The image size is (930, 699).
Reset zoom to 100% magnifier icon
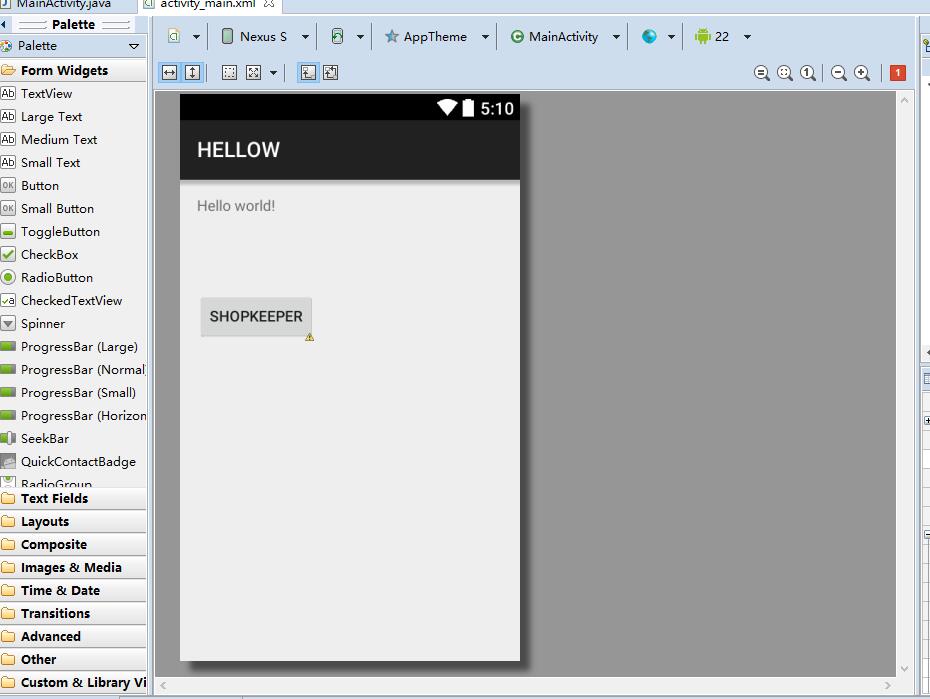click(x=807, y=73)
